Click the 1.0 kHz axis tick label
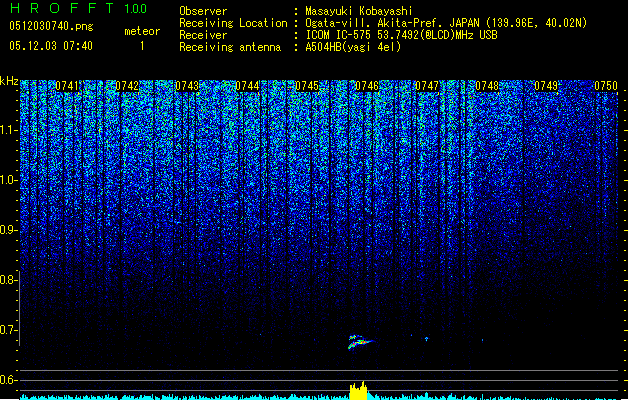The height and width of the screenshot is (400, 629). pos(8,180)
